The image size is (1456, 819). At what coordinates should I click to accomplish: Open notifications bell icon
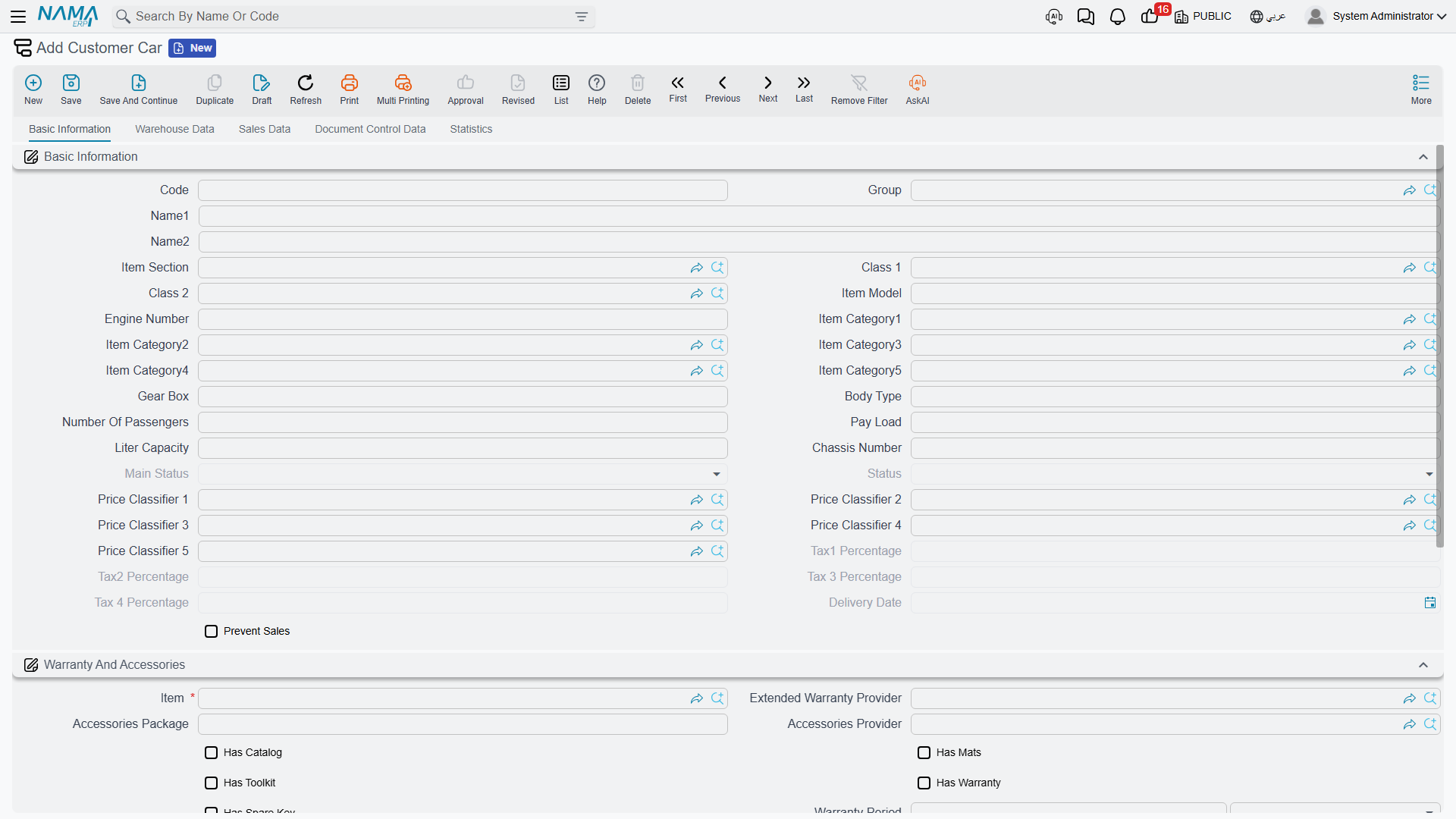[x=1117, y=17]
